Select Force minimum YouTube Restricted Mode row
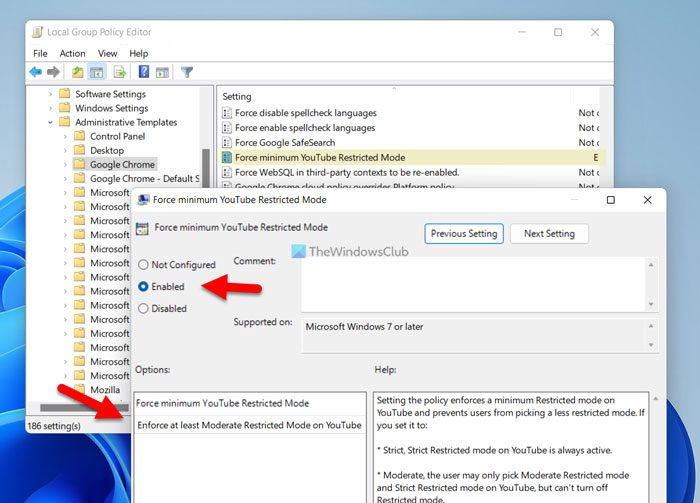700x503 pixels. (411, 158)
